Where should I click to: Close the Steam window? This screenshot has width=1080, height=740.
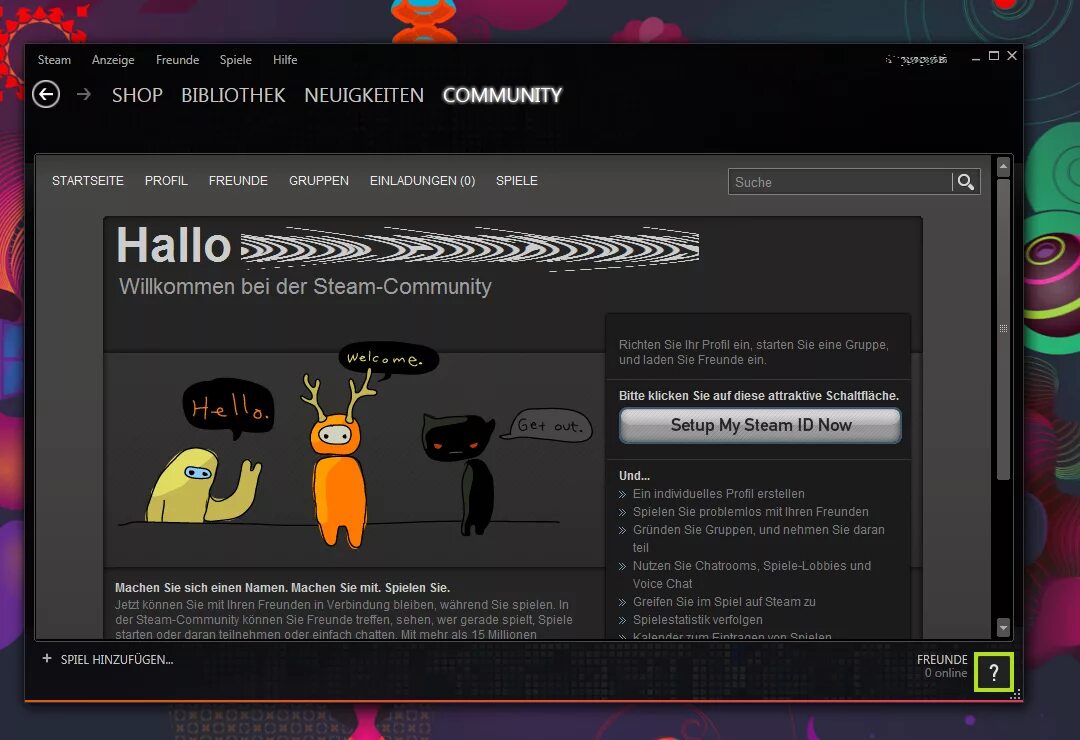point(1012,56)
